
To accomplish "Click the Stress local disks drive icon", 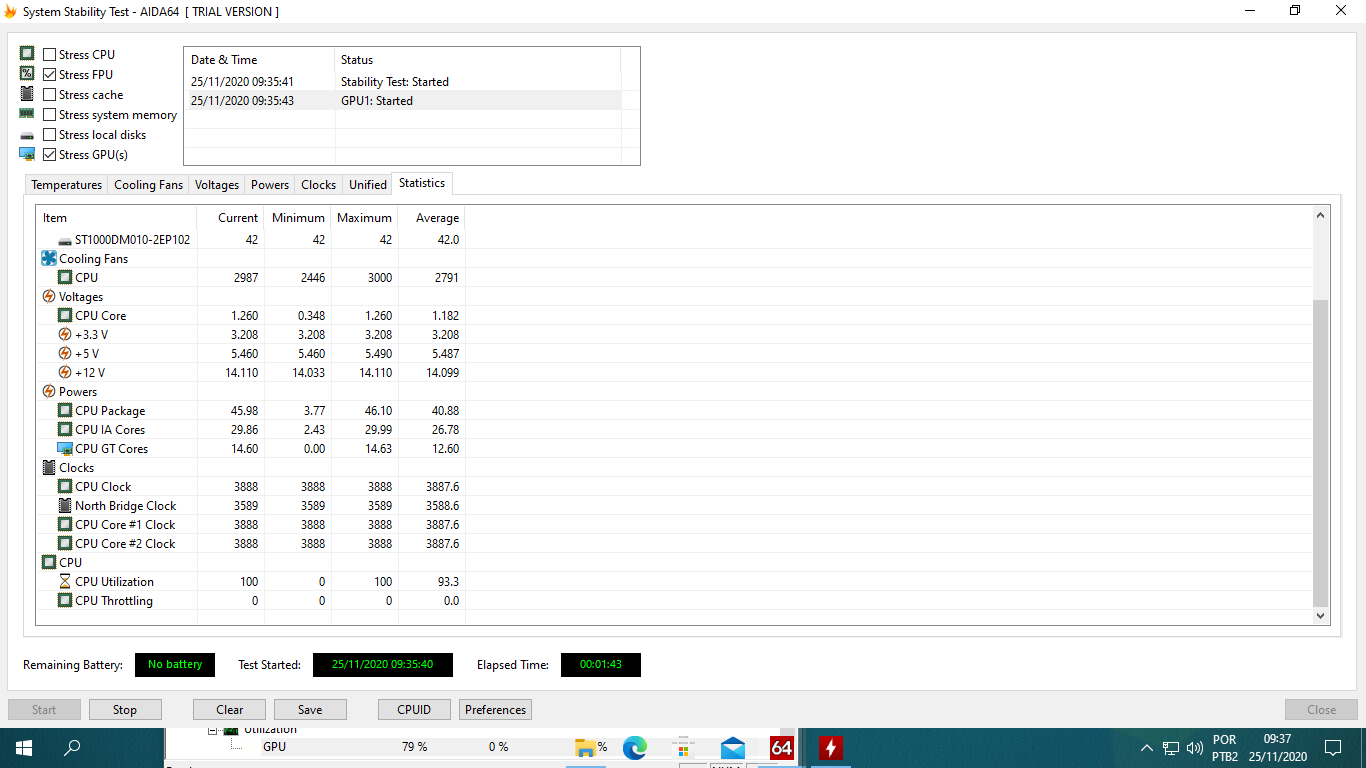I will tap(27, 135).
